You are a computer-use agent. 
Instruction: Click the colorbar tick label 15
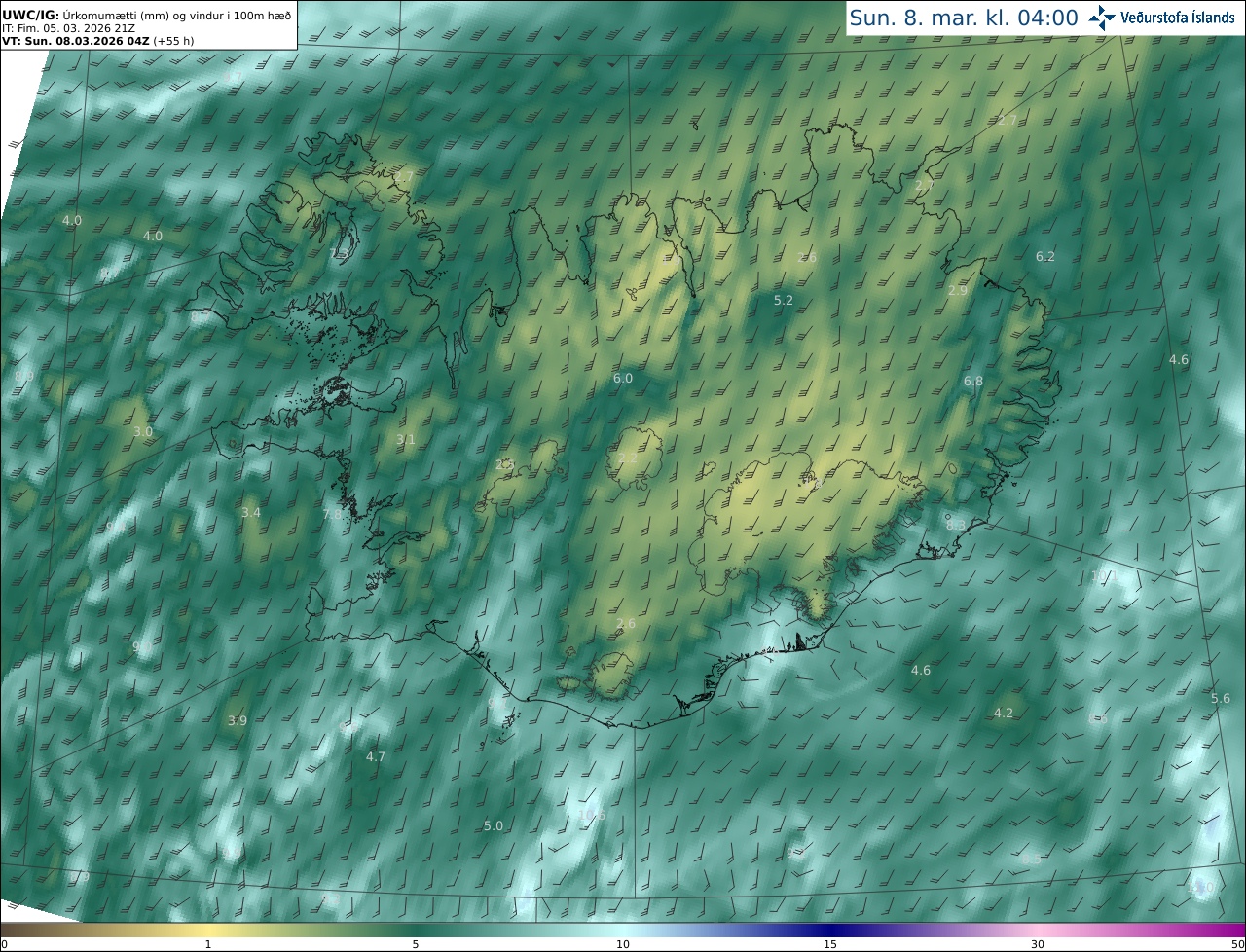[x=830, y=945]
